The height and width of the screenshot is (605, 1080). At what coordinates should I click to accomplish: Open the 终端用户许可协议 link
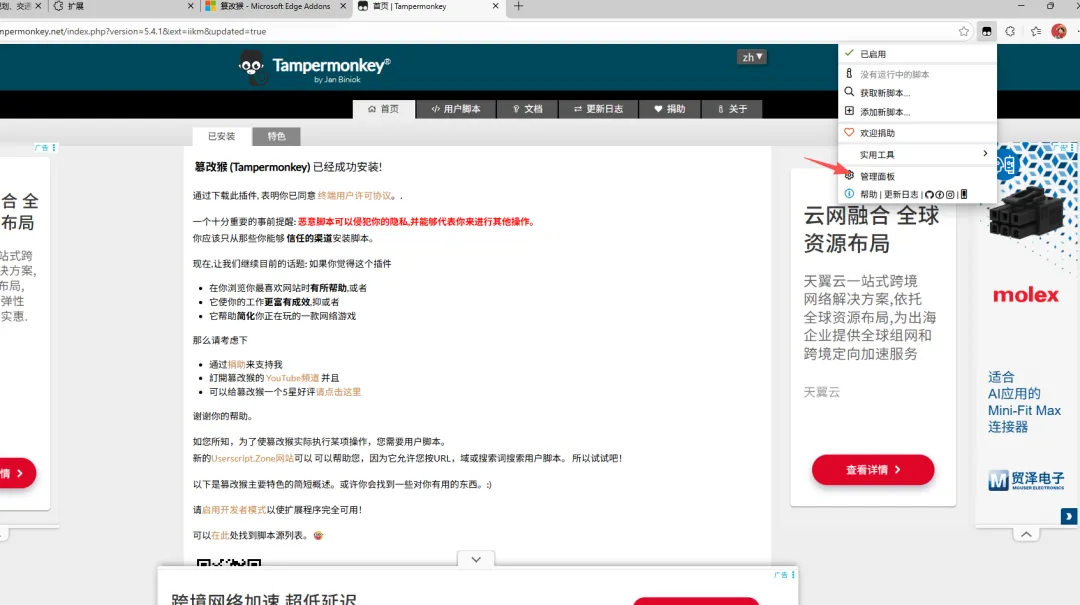click(354, 196)
